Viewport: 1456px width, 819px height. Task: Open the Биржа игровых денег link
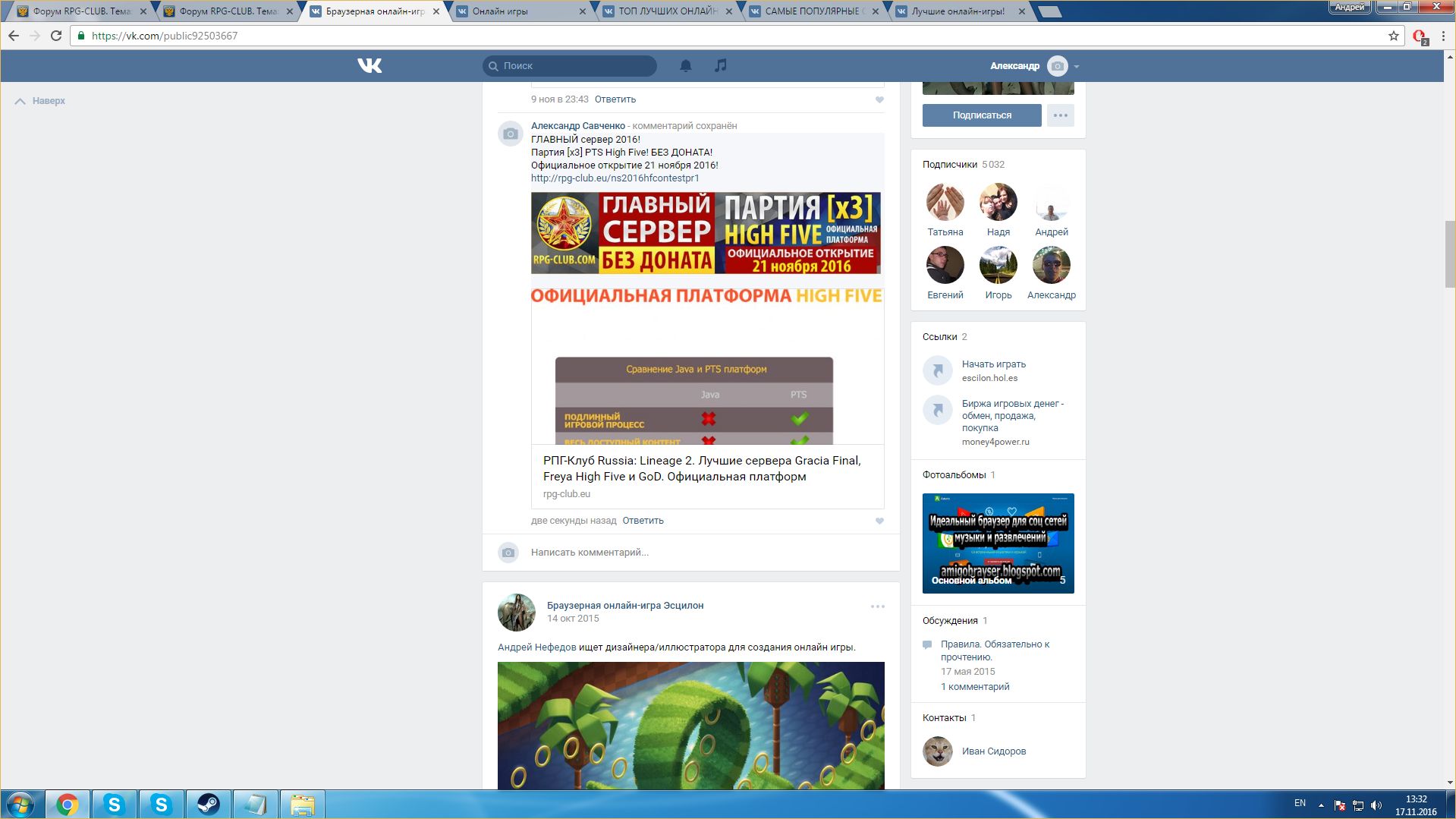point(1013,416)
